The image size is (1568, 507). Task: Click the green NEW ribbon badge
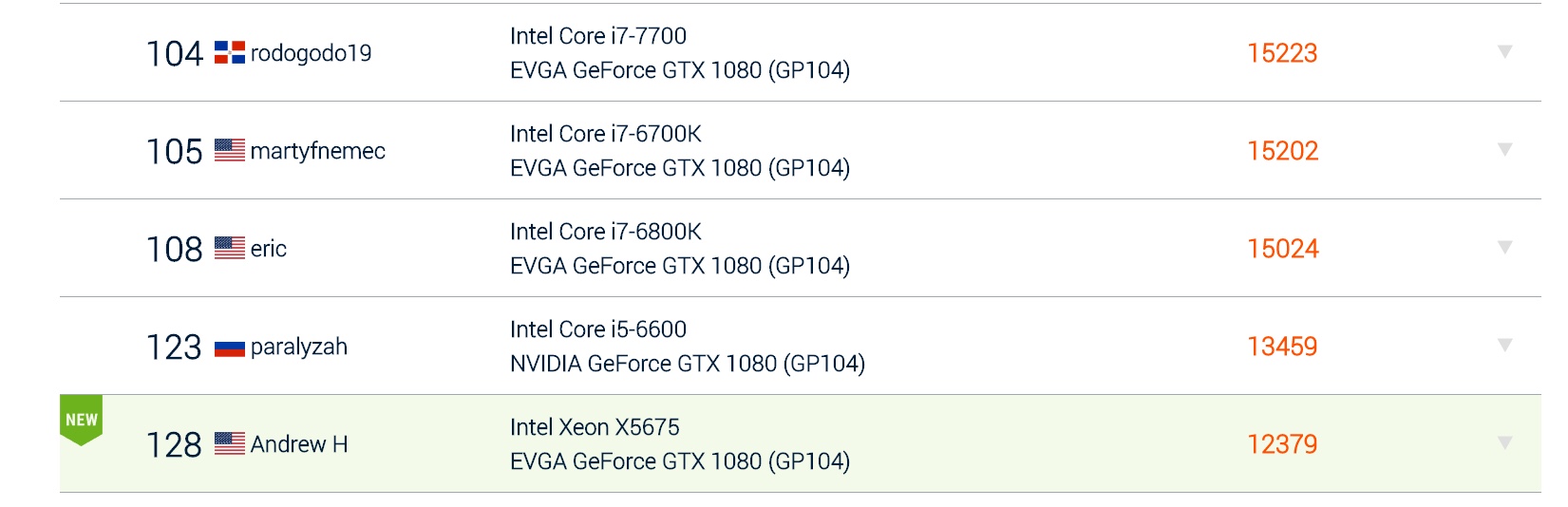[82, 420]
